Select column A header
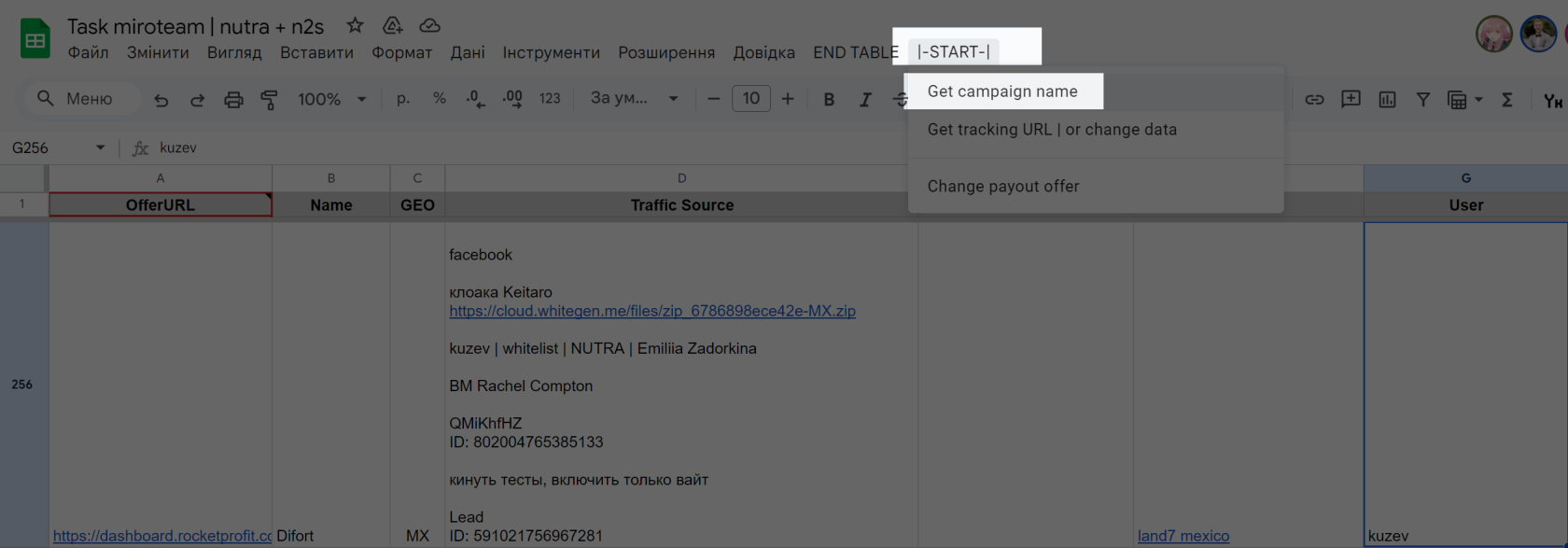 tap(161, 178)
